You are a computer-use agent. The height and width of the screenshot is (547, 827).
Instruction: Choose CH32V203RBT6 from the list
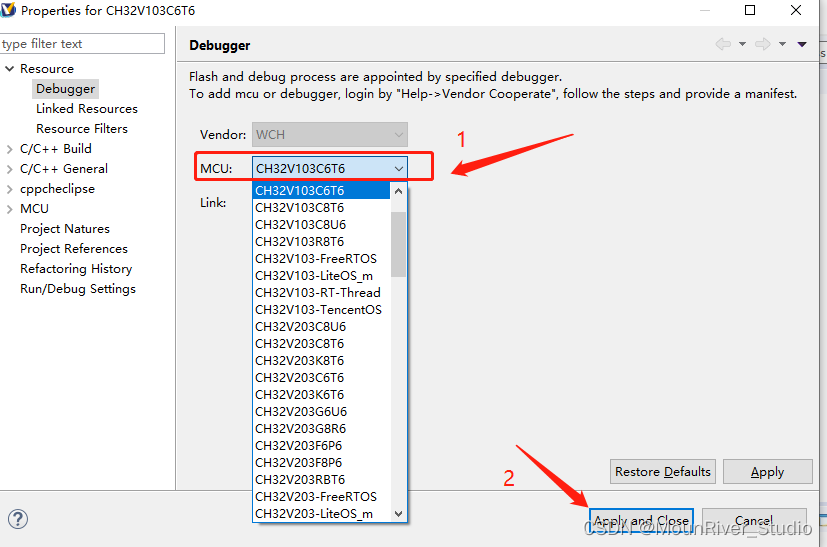pyautogui.click(x=322, y=479)
